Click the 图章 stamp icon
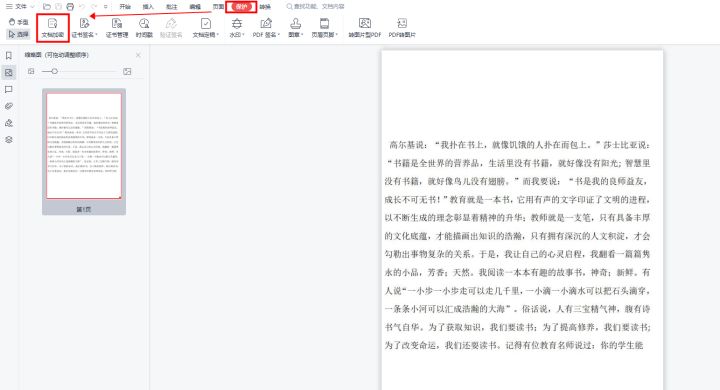 pos(295,23)
